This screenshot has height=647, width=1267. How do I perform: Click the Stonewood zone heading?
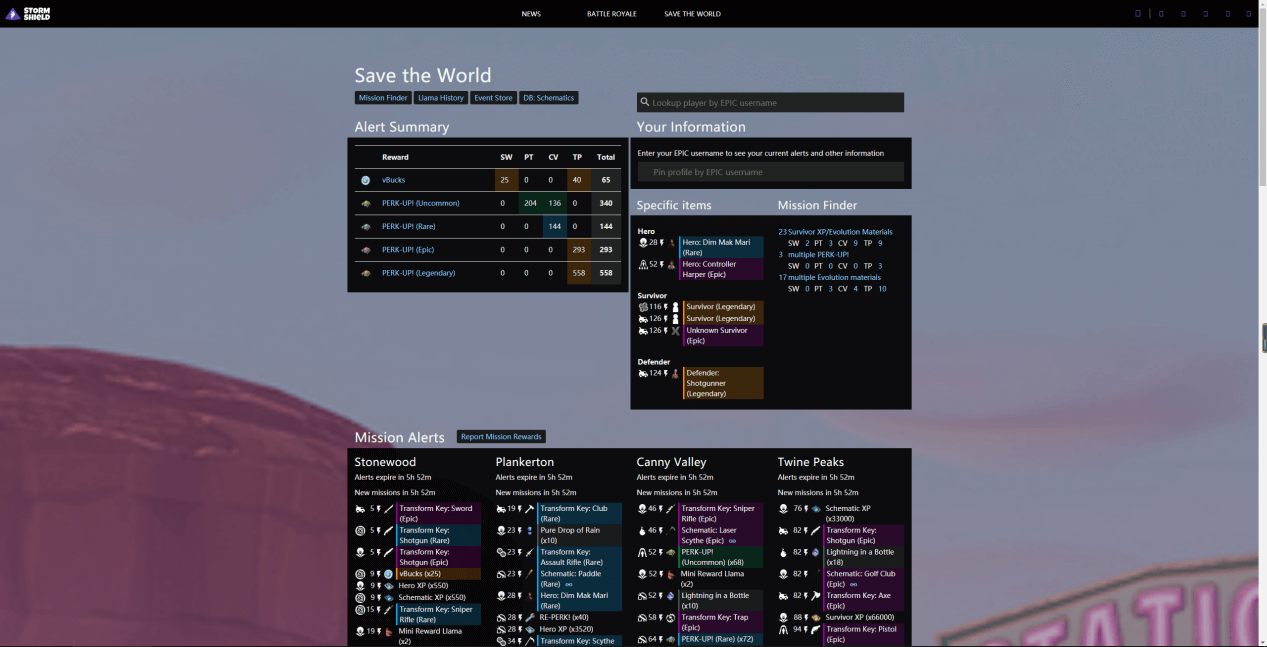(385, 462)
